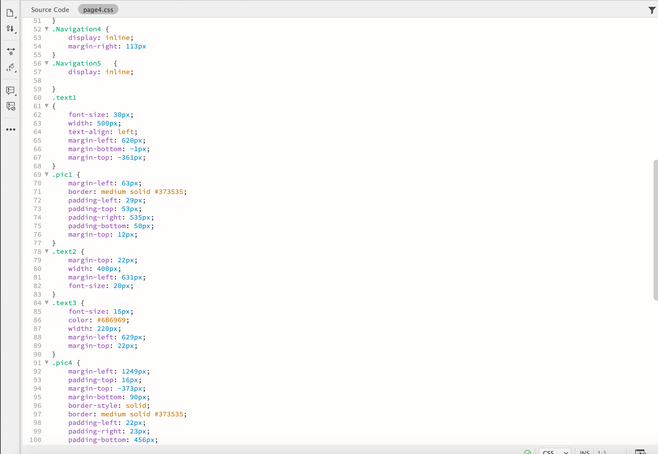Viewport: 658px width, 454px height.
Task: Open the Customize Toolbar three-dots icon
Action: tap(10, 129)
